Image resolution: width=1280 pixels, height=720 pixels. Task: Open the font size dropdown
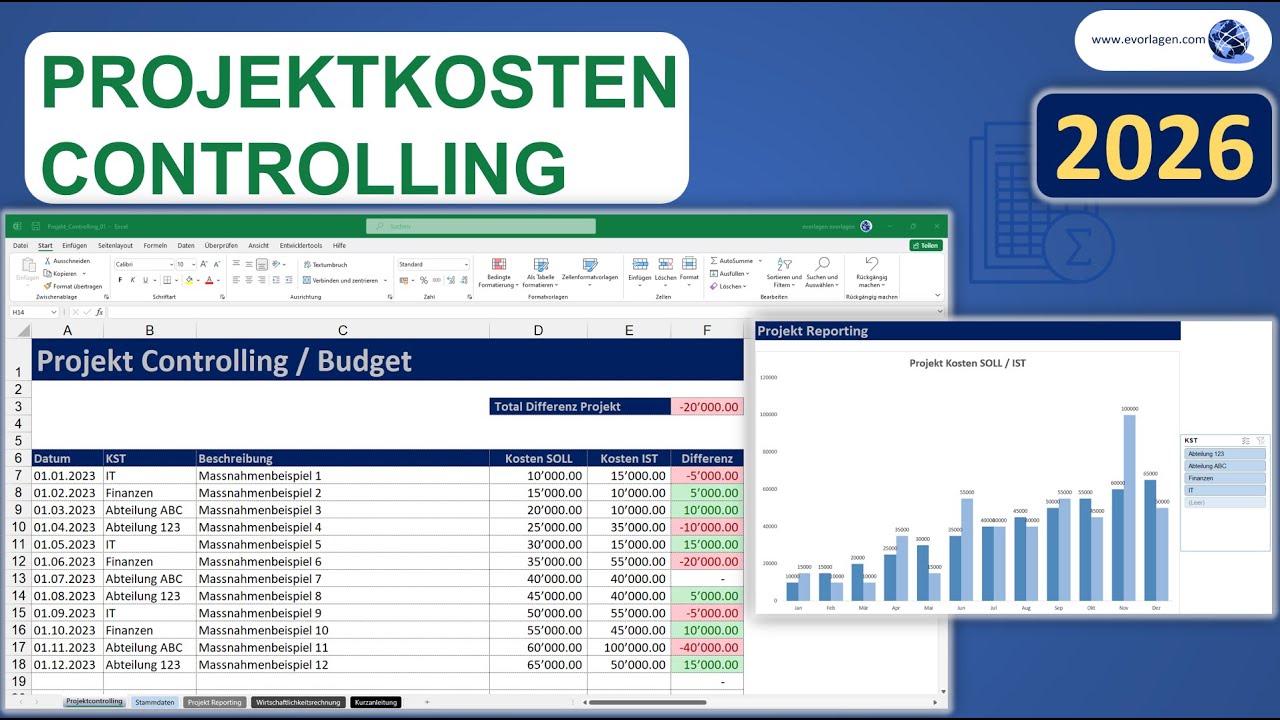194,265
